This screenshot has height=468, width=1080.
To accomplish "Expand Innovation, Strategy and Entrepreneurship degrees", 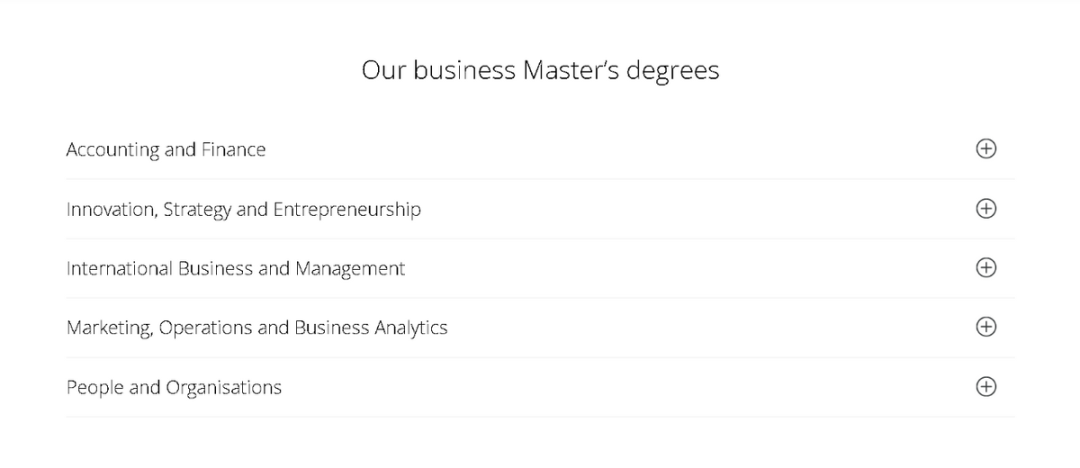I will [x=540, y=209].
